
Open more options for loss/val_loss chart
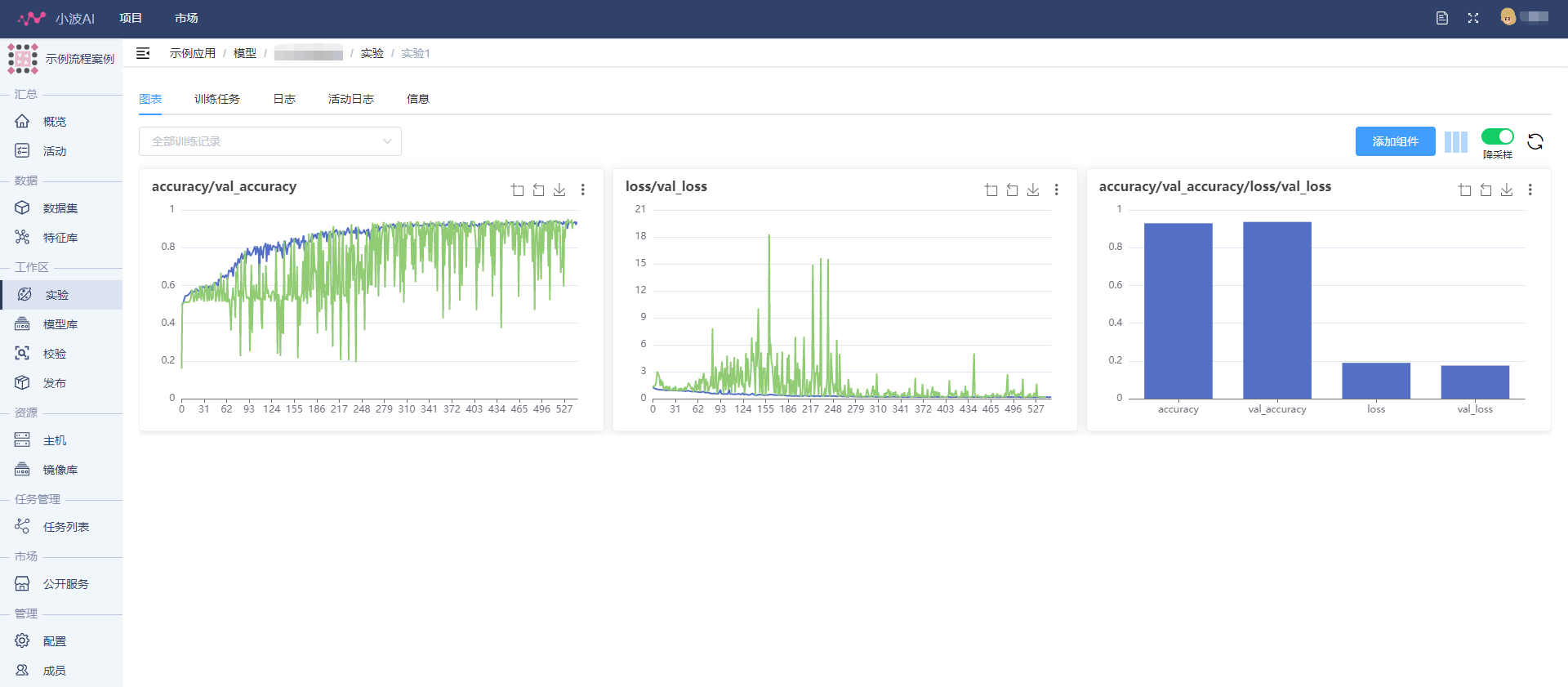pyautogui.click(x=1057, y=190)
